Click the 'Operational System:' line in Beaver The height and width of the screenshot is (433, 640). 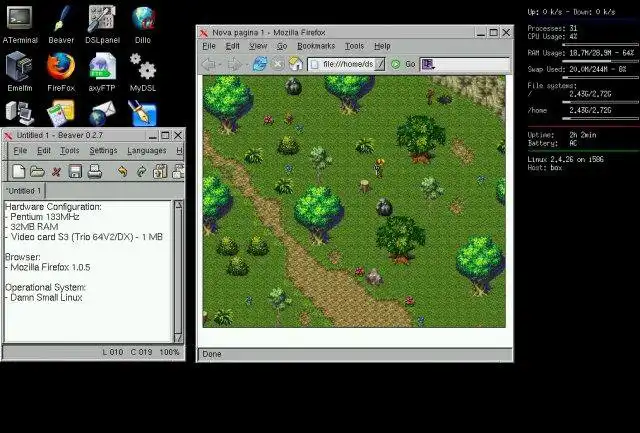pos(46,287)
